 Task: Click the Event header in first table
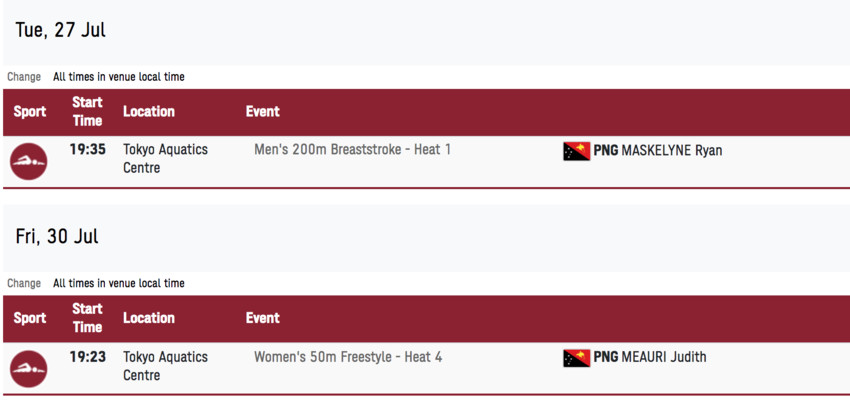pos(262,112)
